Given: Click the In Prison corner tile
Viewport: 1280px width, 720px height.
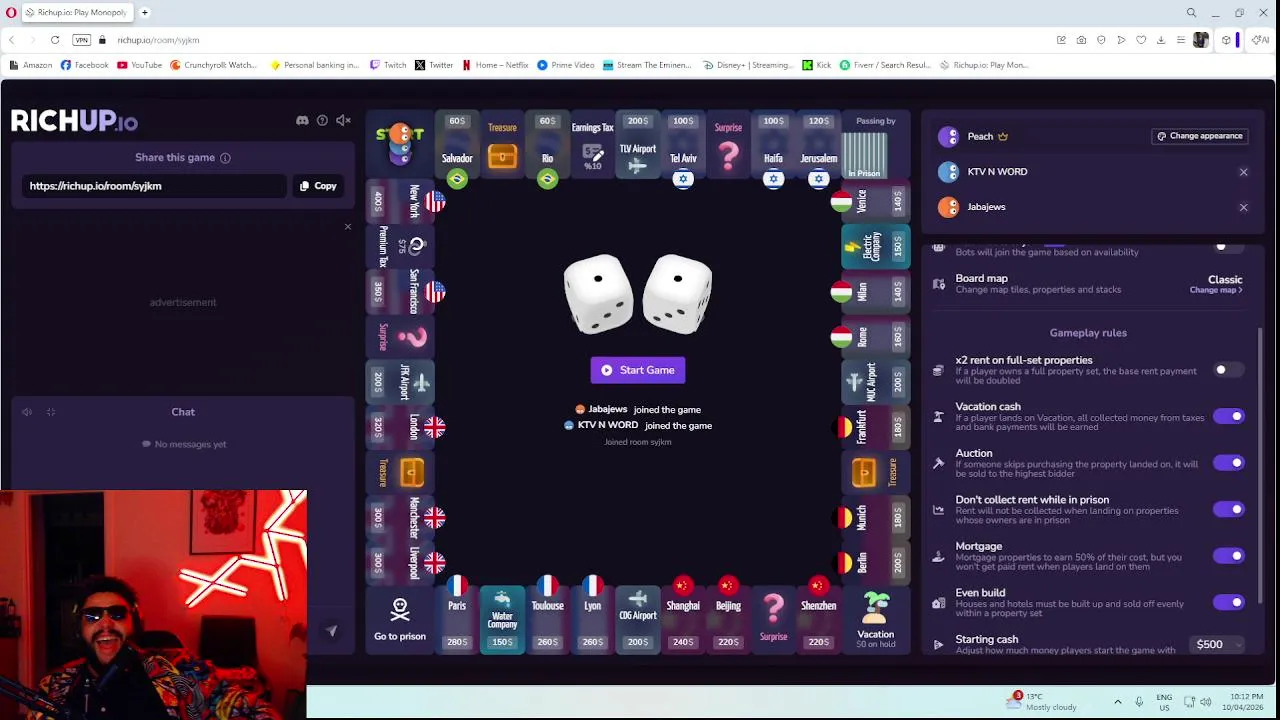Looking at the screenshot, I should point(875,146).
